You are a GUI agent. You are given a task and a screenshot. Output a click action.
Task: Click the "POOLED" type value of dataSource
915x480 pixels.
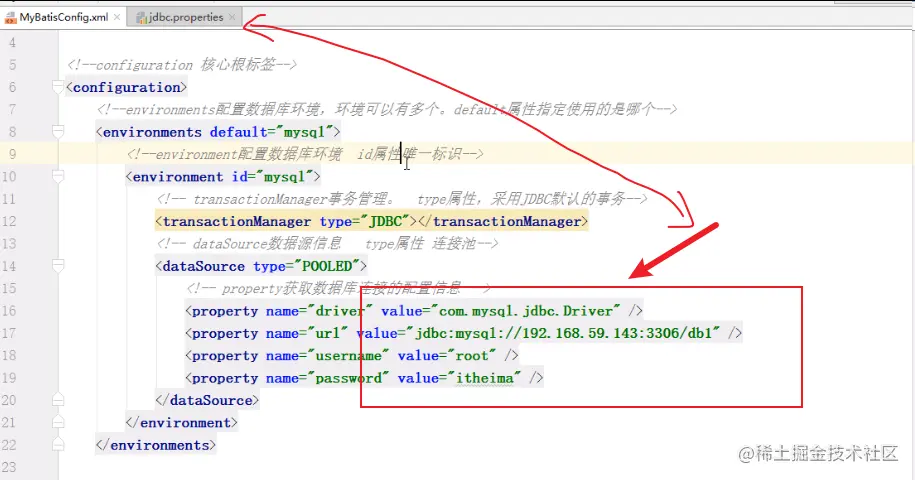pos(327,267)
